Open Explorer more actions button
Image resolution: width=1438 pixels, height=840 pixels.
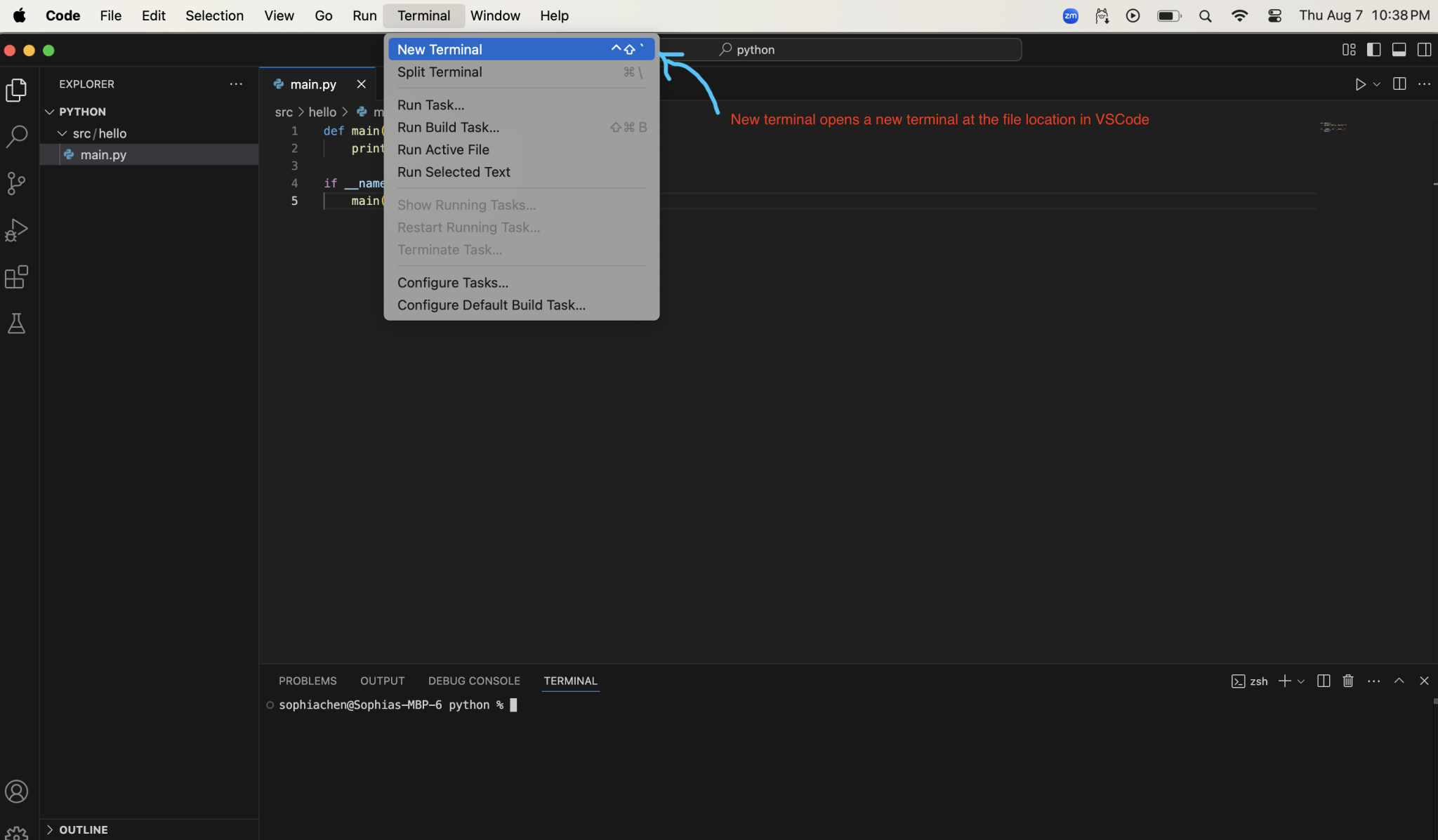(x=236, y=84)
